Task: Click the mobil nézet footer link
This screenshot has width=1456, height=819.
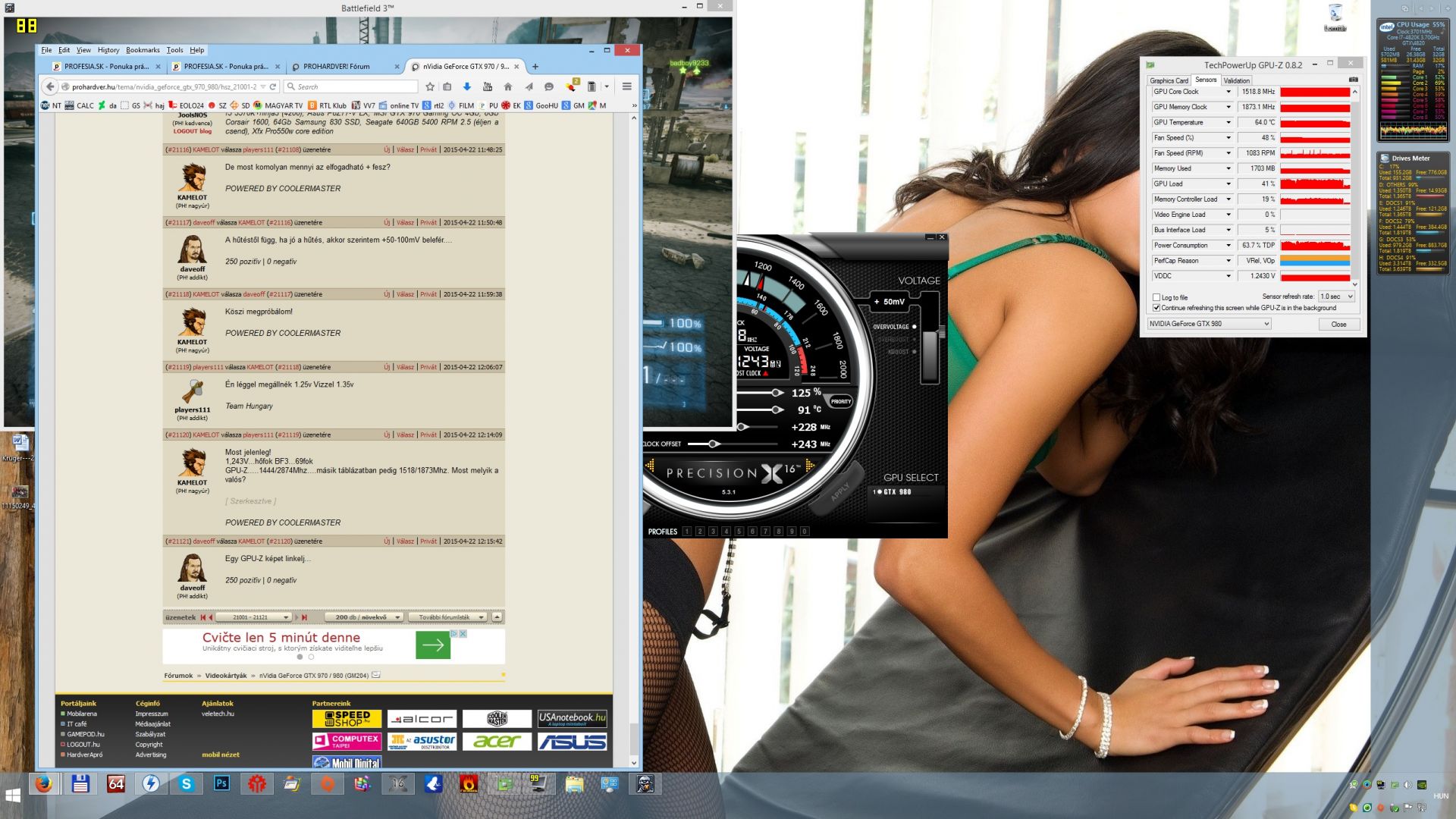Action: coord(221,755)
